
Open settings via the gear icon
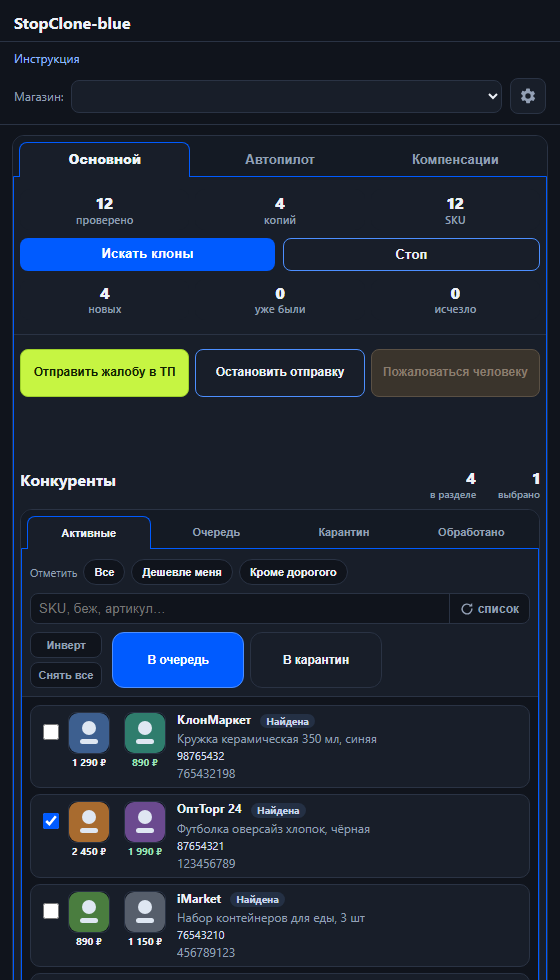528,96
